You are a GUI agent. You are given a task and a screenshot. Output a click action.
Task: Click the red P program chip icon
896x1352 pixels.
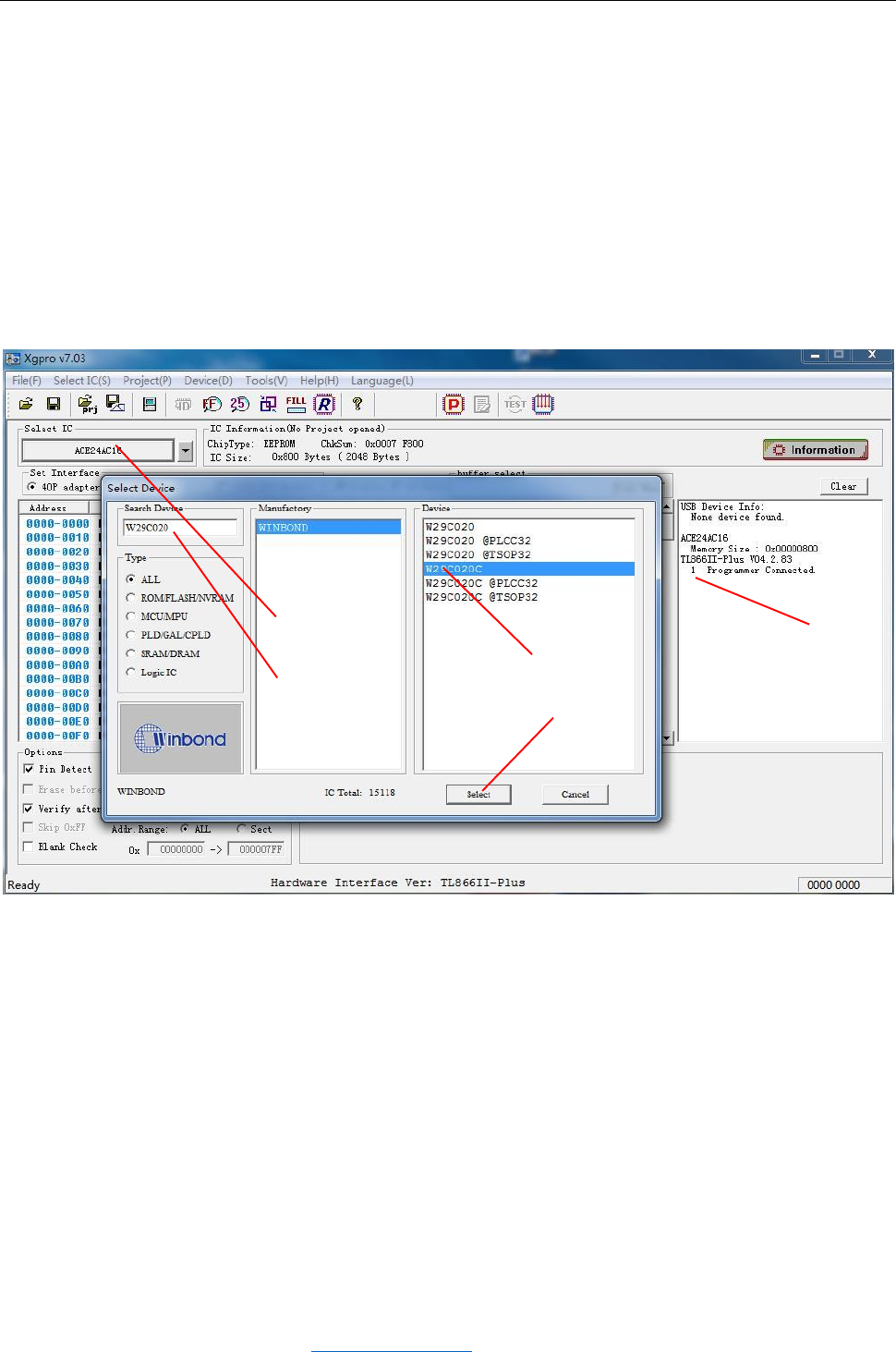pyautogui.click(x=454, y=404)
